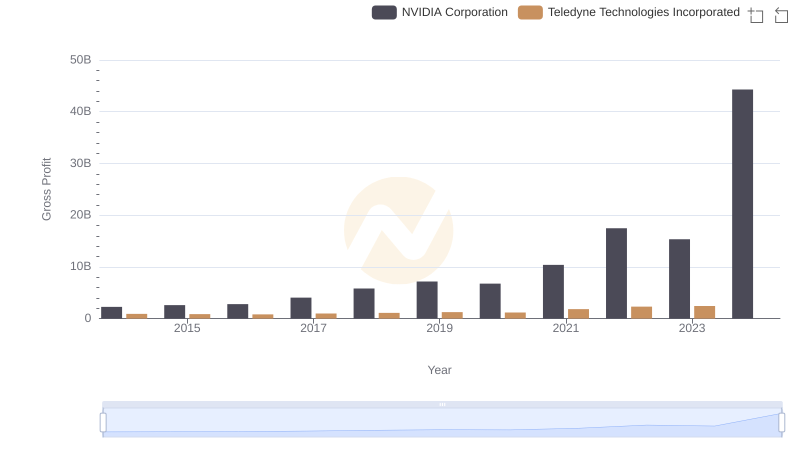
Task: Click the 30B y-axis label
Action: pos(81,163)
